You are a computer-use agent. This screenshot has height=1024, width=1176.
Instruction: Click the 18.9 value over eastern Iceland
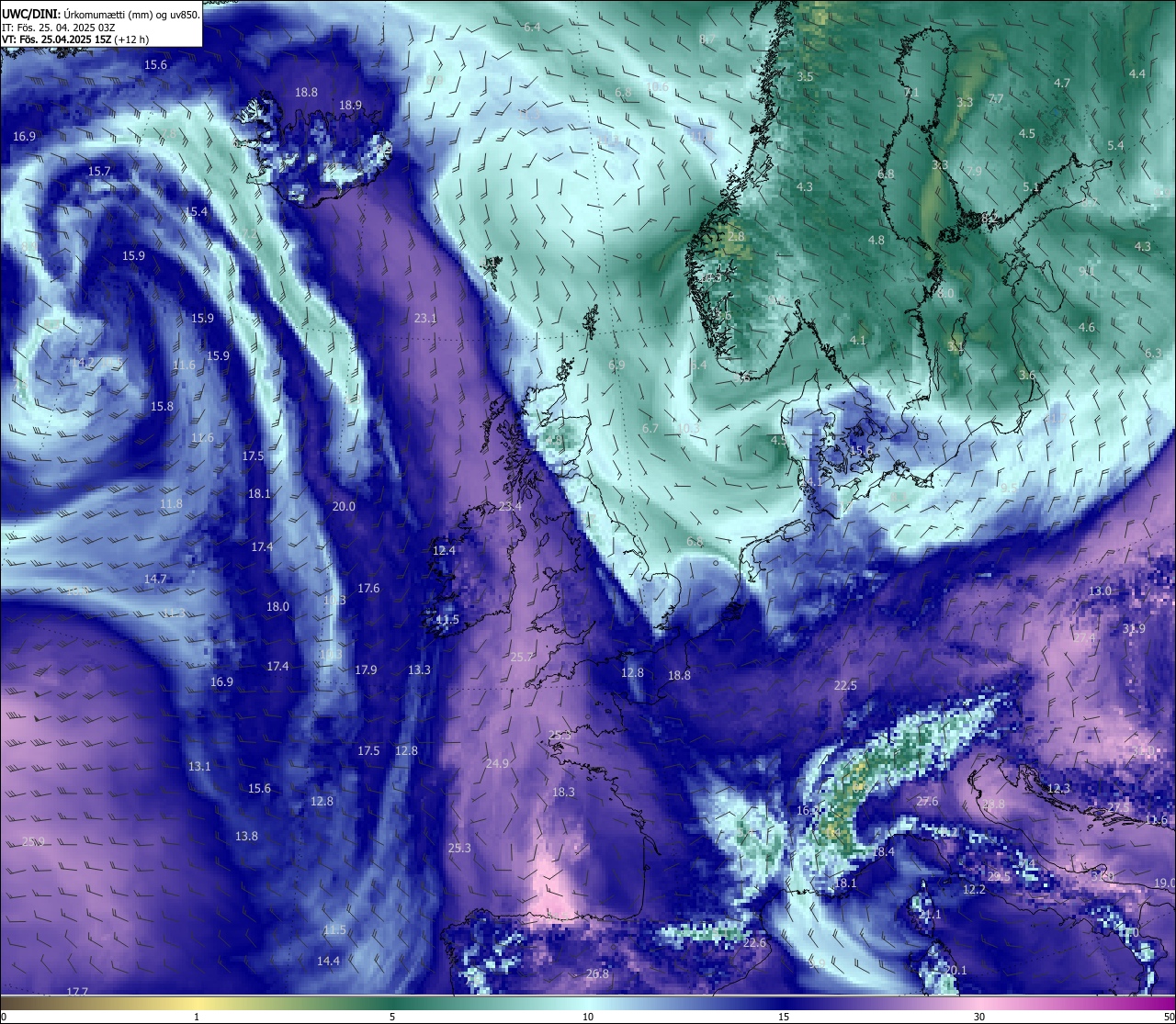coord(350,106)
